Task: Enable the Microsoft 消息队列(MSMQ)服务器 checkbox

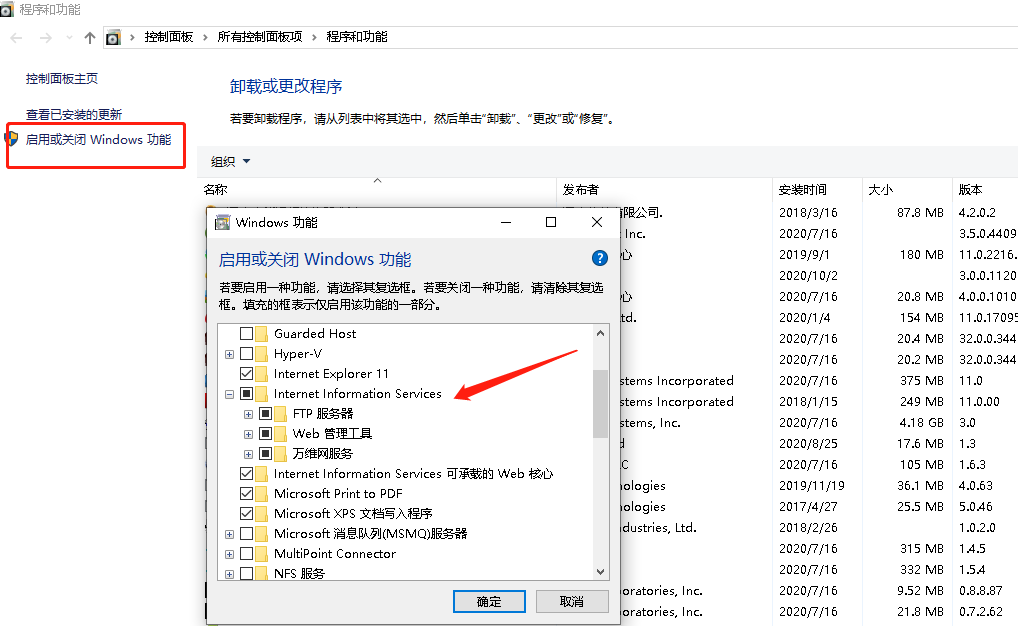Action: [x=247, y=534]
